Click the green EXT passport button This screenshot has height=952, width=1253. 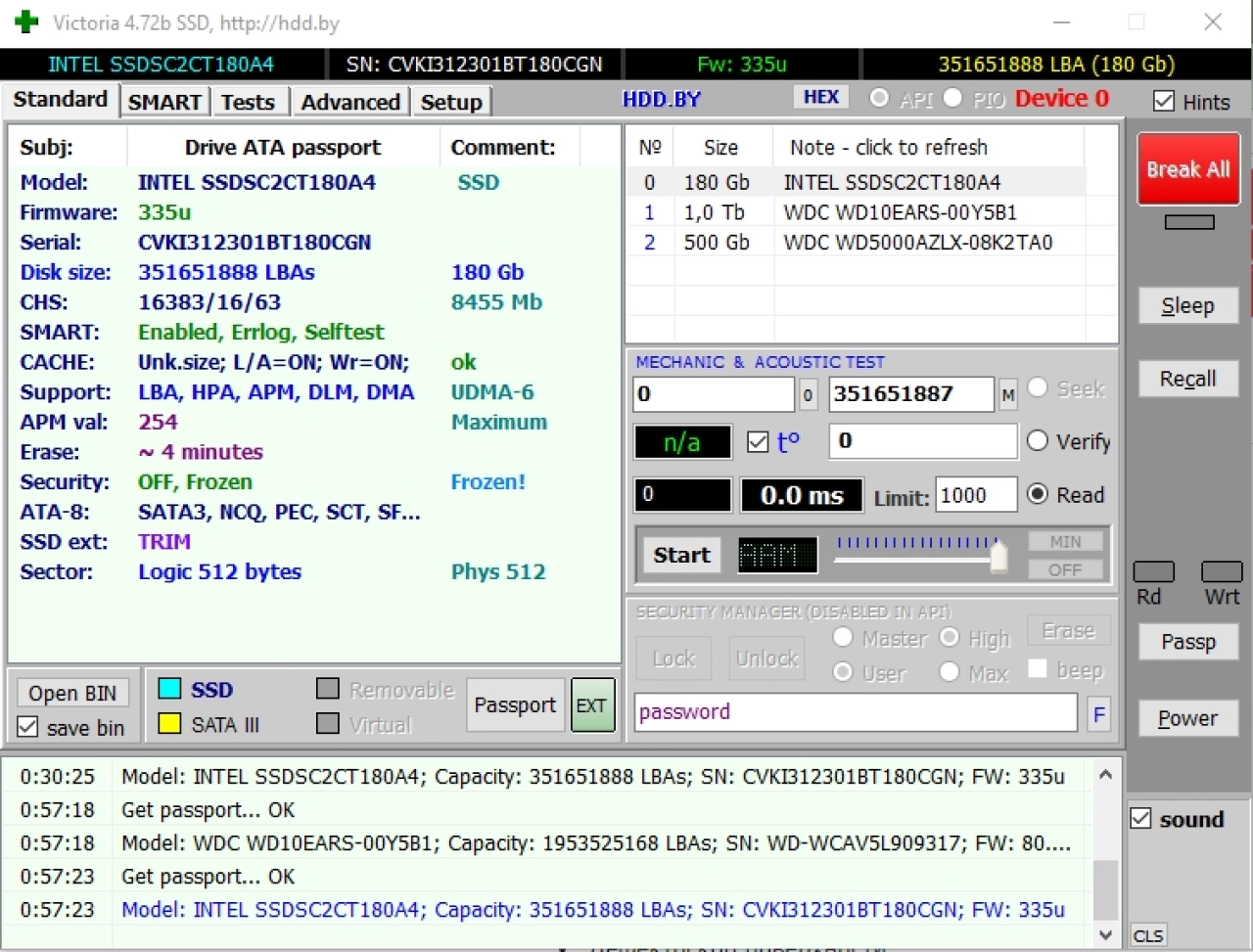click(593, 705)
